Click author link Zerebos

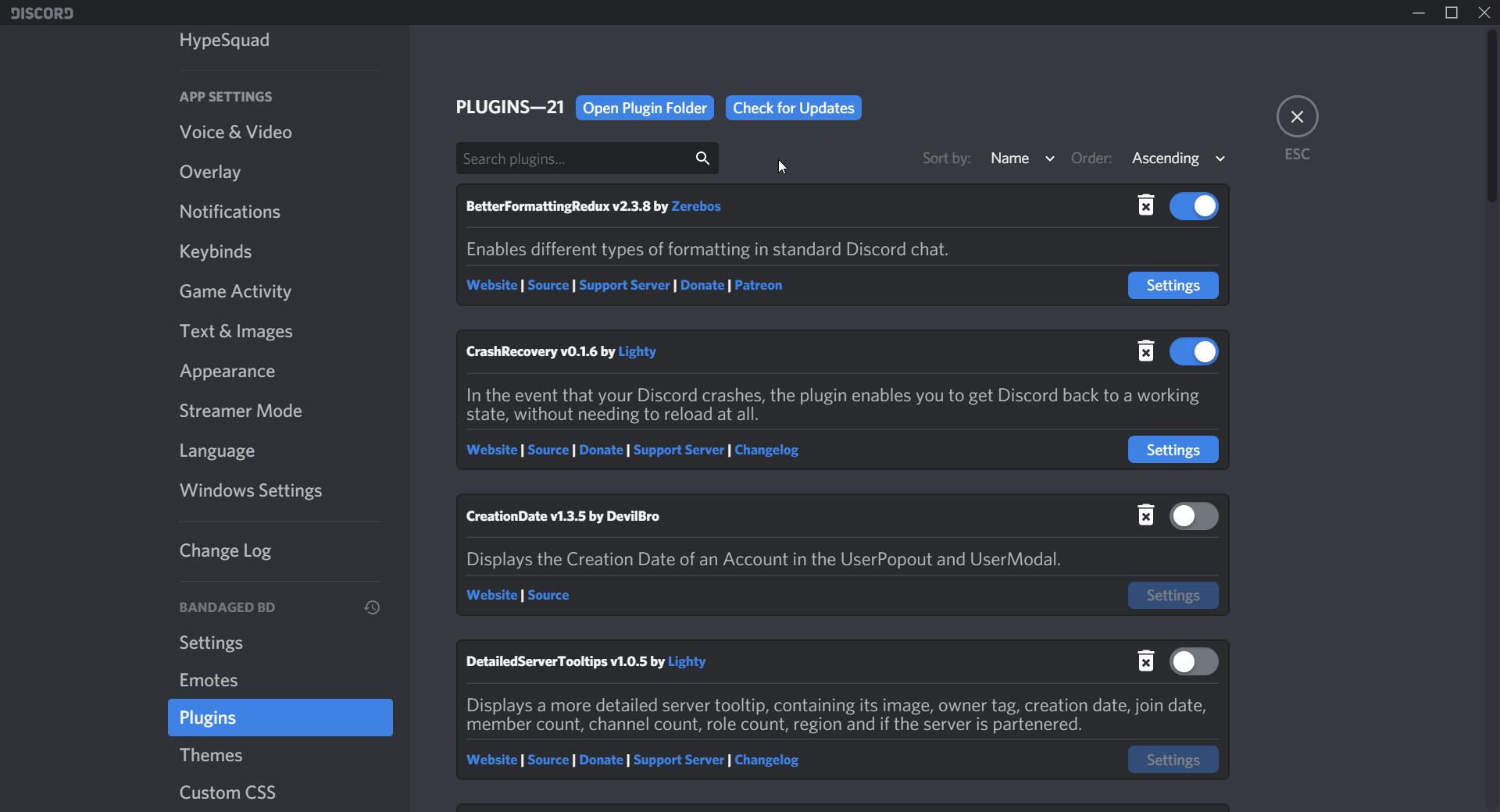point(695,206)
